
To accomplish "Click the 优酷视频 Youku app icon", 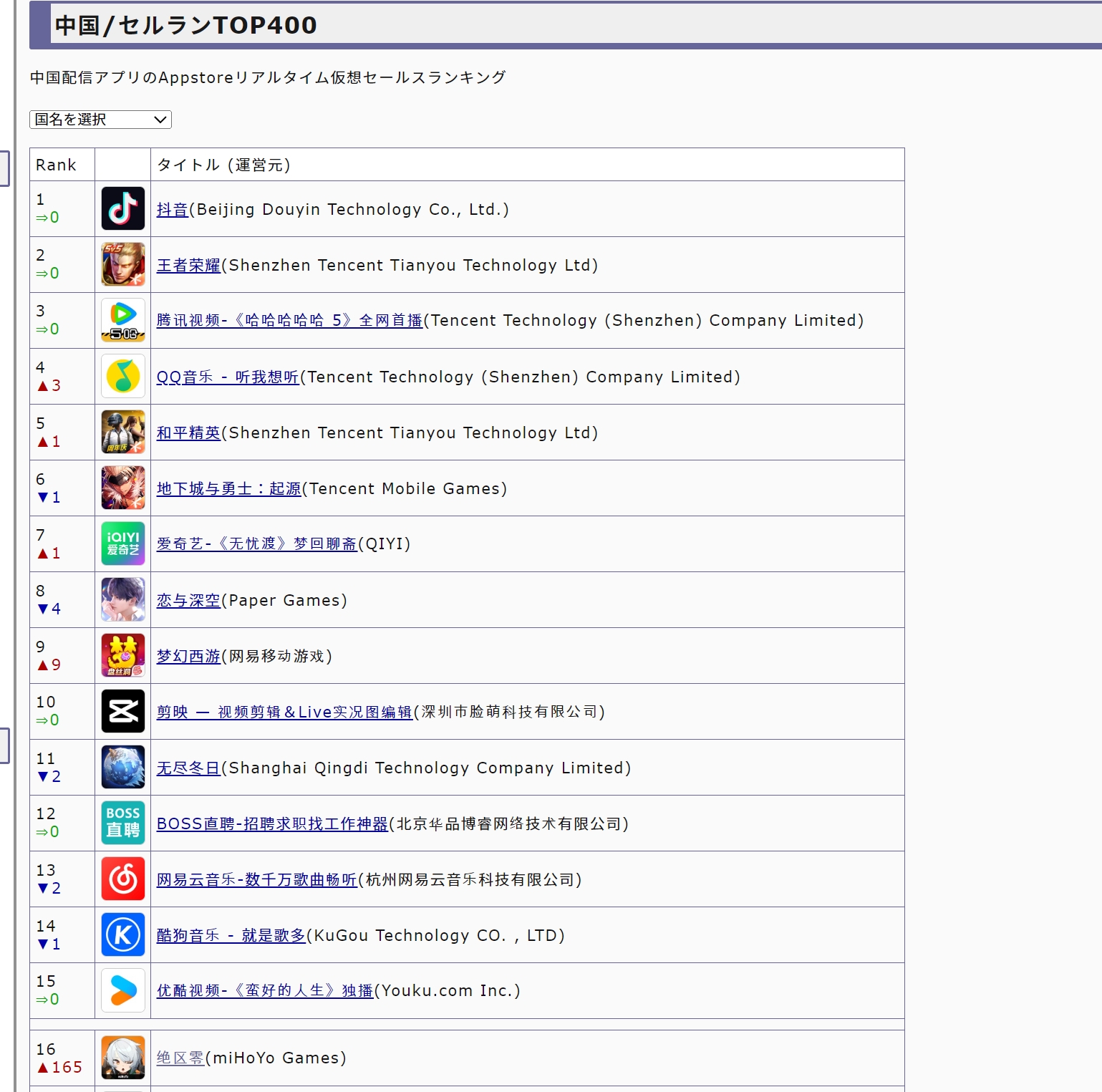I will click(x=123, y=990).
